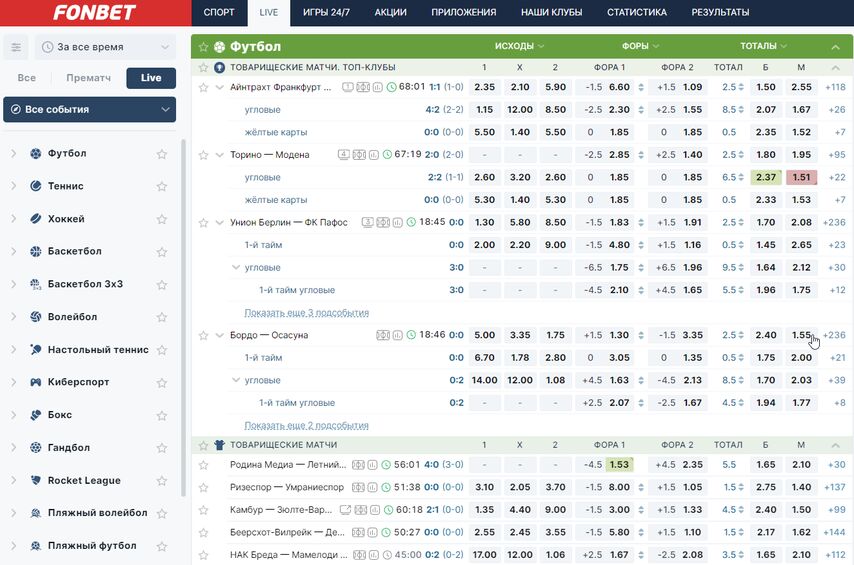Click Показать еще 2 подсобытия link

coord(307,426)
